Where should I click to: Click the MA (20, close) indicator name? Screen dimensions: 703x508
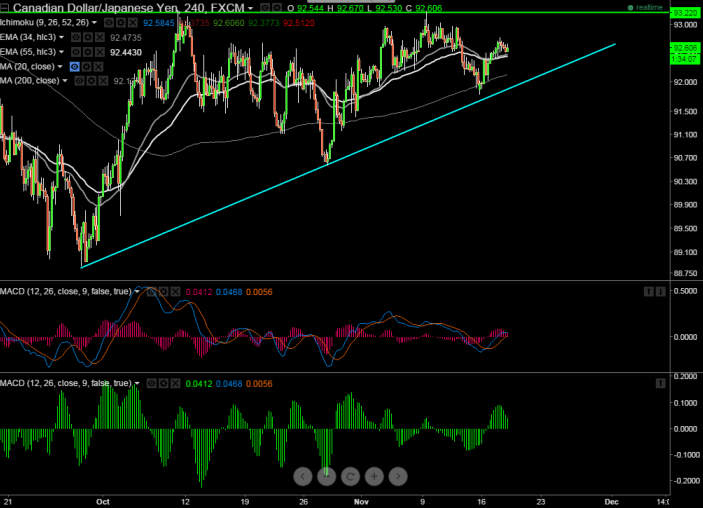tap(27, 66)
